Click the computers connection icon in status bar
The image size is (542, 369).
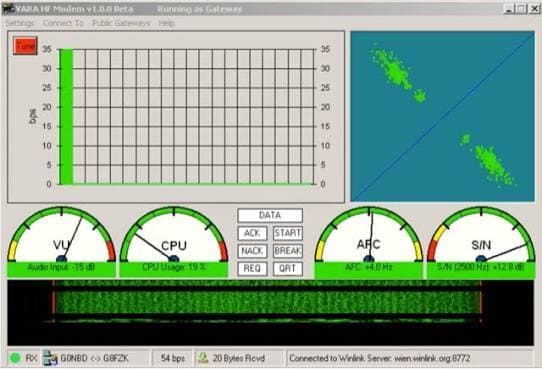click(50, 358)
